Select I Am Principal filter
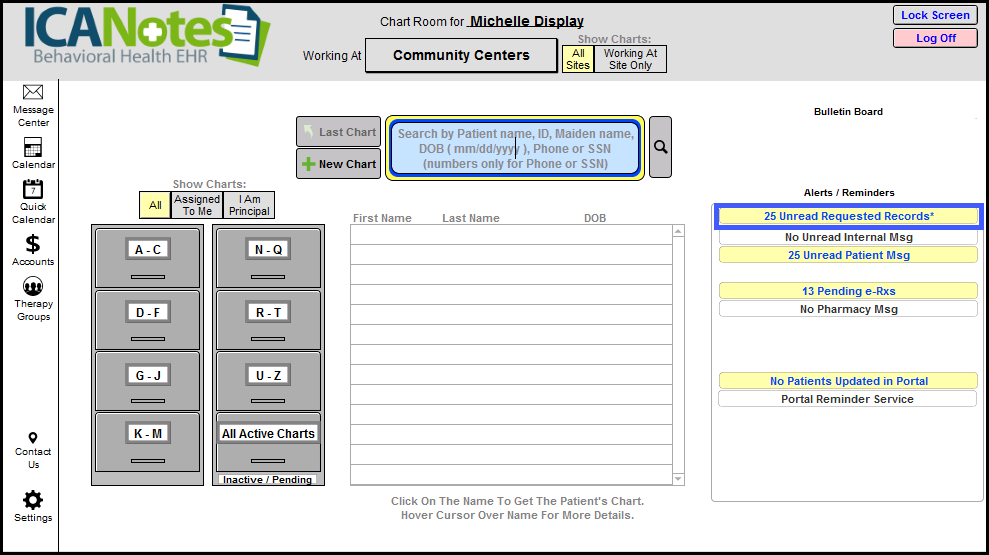Screen dimensions: 989x555 click(249, 205)
